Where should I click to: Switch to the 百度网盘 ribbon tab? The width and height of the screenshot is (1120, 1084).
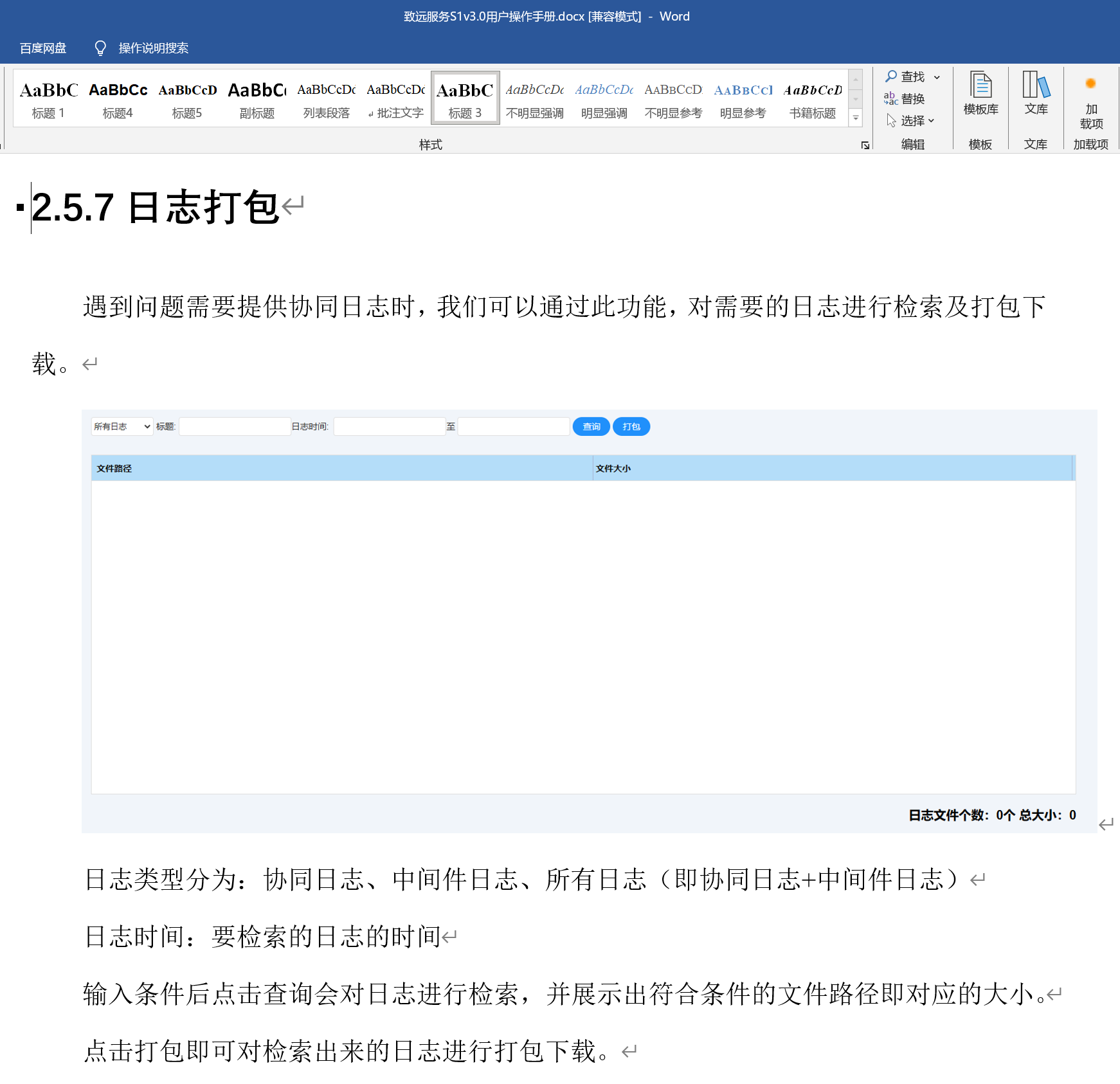(x=42, y=48)
